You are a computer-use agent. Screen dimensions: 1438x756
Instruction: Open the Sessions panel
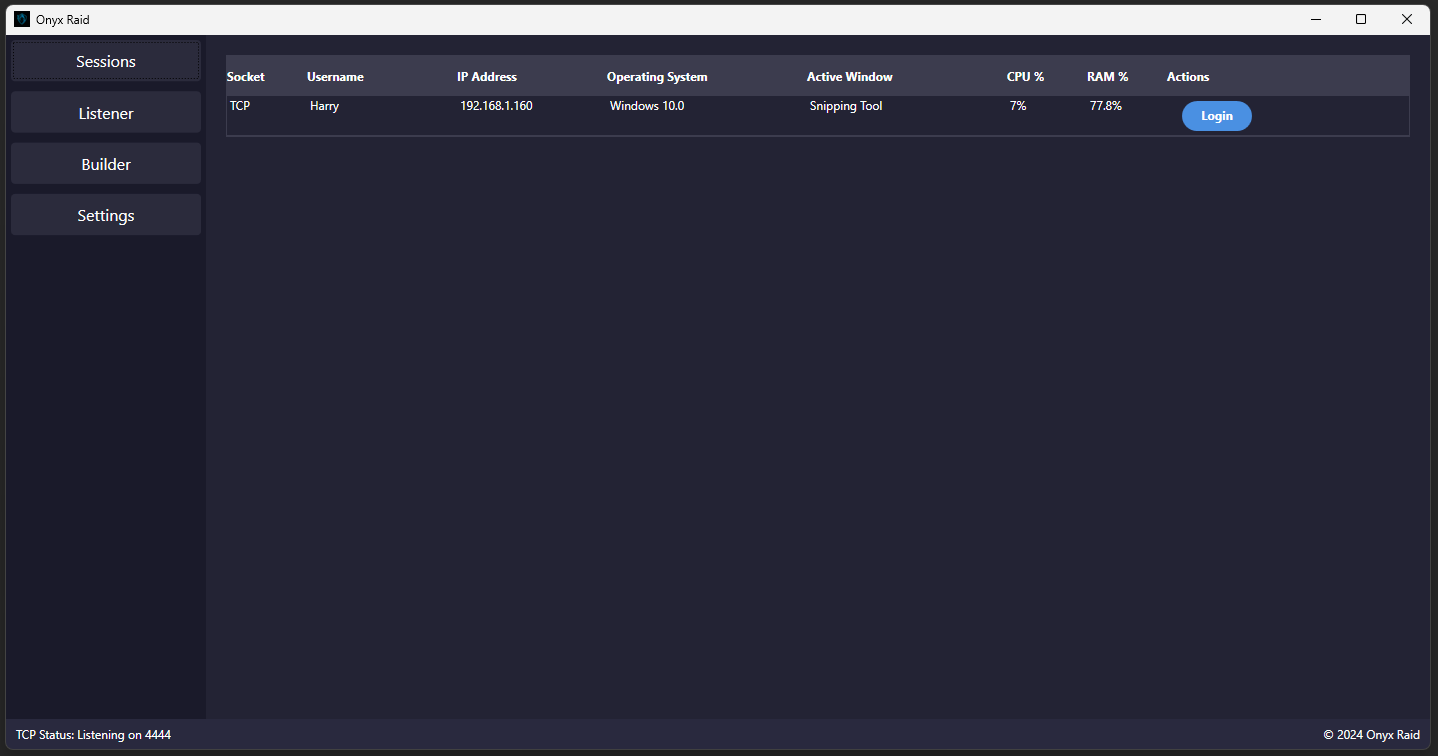[x=105, y=61]
